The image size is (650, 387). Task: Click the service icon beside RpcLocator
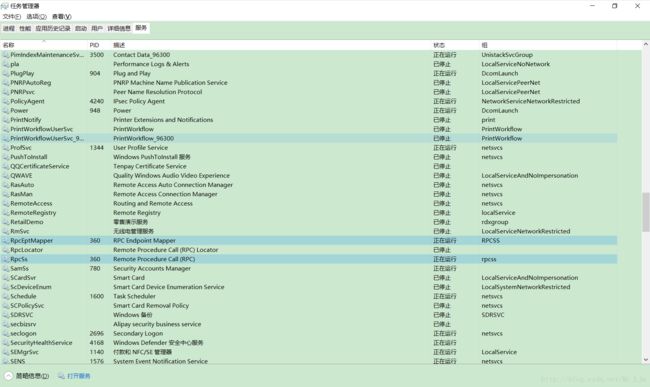pos(5,250)
